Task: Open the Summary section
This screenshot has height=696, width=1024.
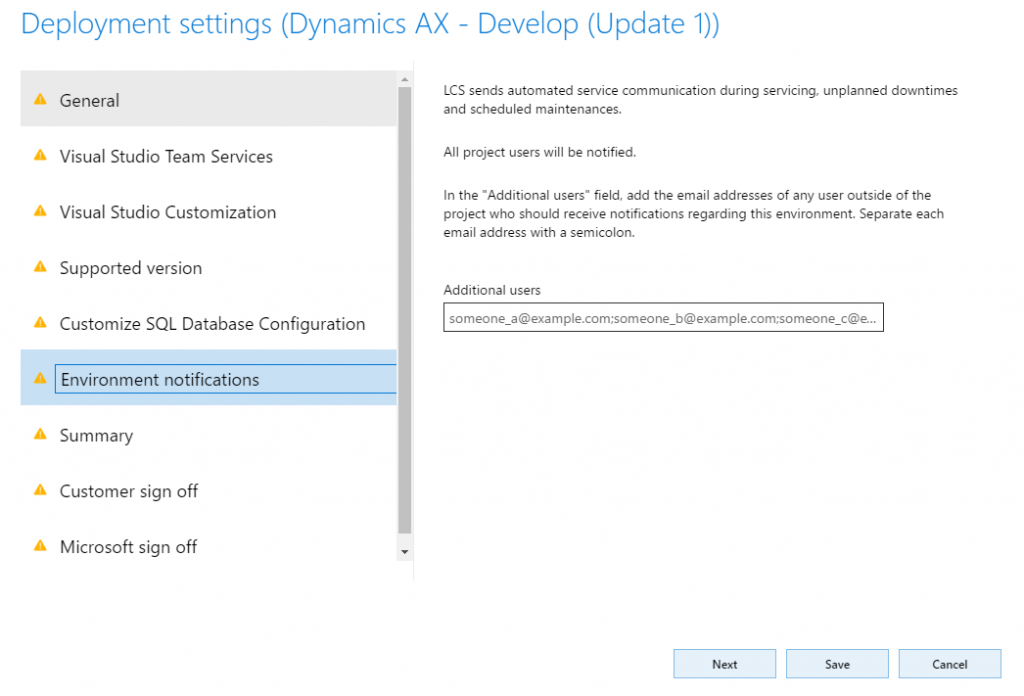Action: click(96, 436)
